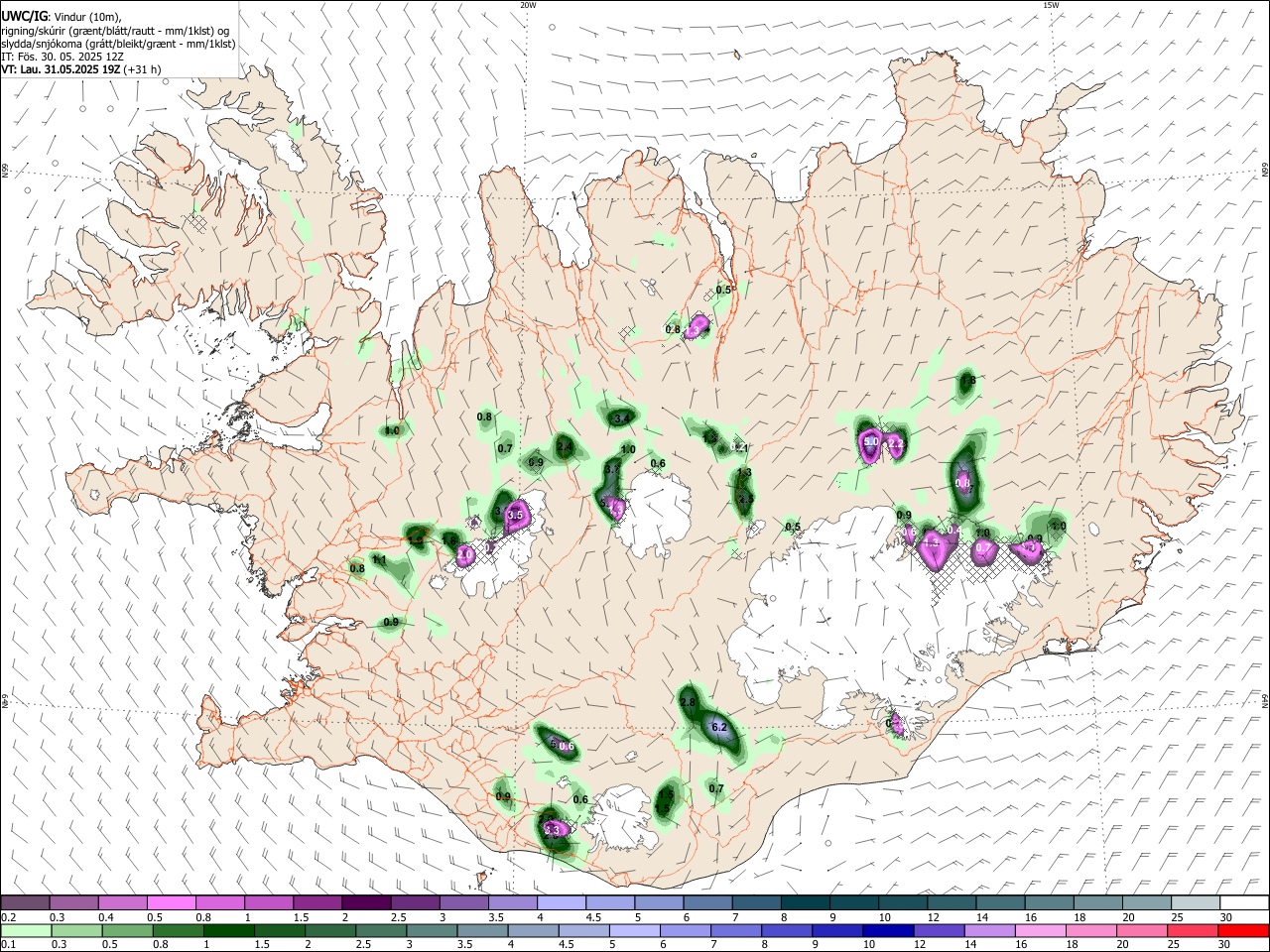The height and width of the screenshot is (952, 1270).
Task: Select the 'slydda/snjókoma (grátt/bleikt/grænt' description line
Action: (x=118, y=44)
